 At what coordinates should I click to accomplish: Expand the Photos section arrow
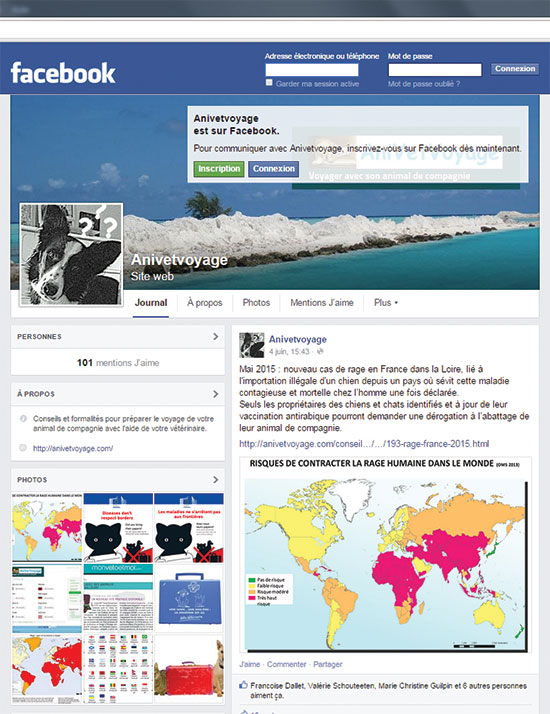(x=215, y=479)
